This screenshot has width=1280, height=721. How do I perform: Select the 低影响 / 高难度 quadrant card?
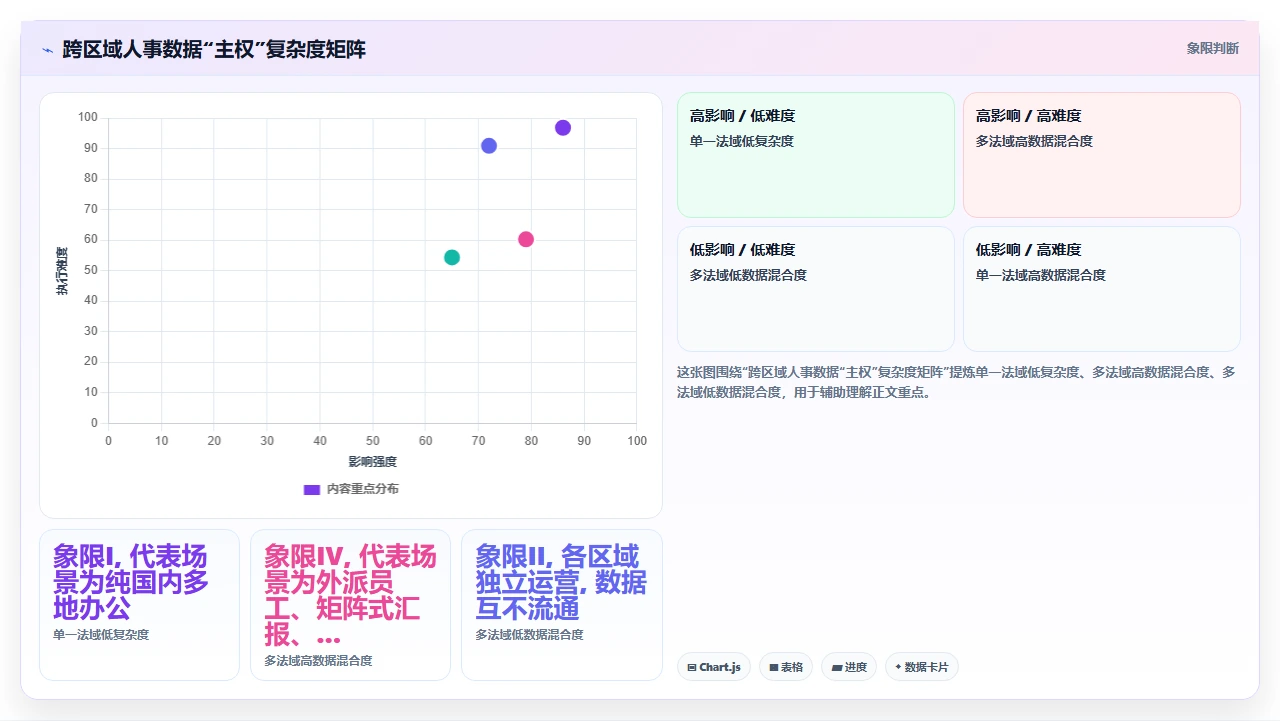coord(1102,289)
